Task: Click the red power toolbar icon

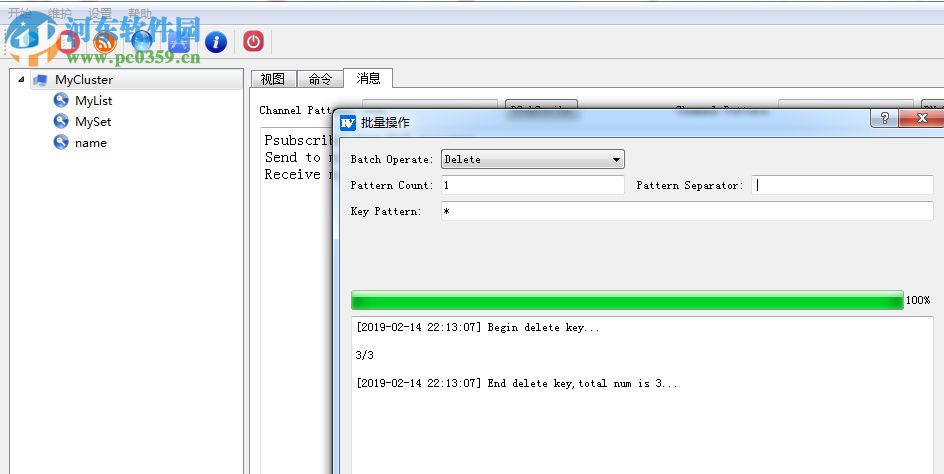Action: (253, 42)
